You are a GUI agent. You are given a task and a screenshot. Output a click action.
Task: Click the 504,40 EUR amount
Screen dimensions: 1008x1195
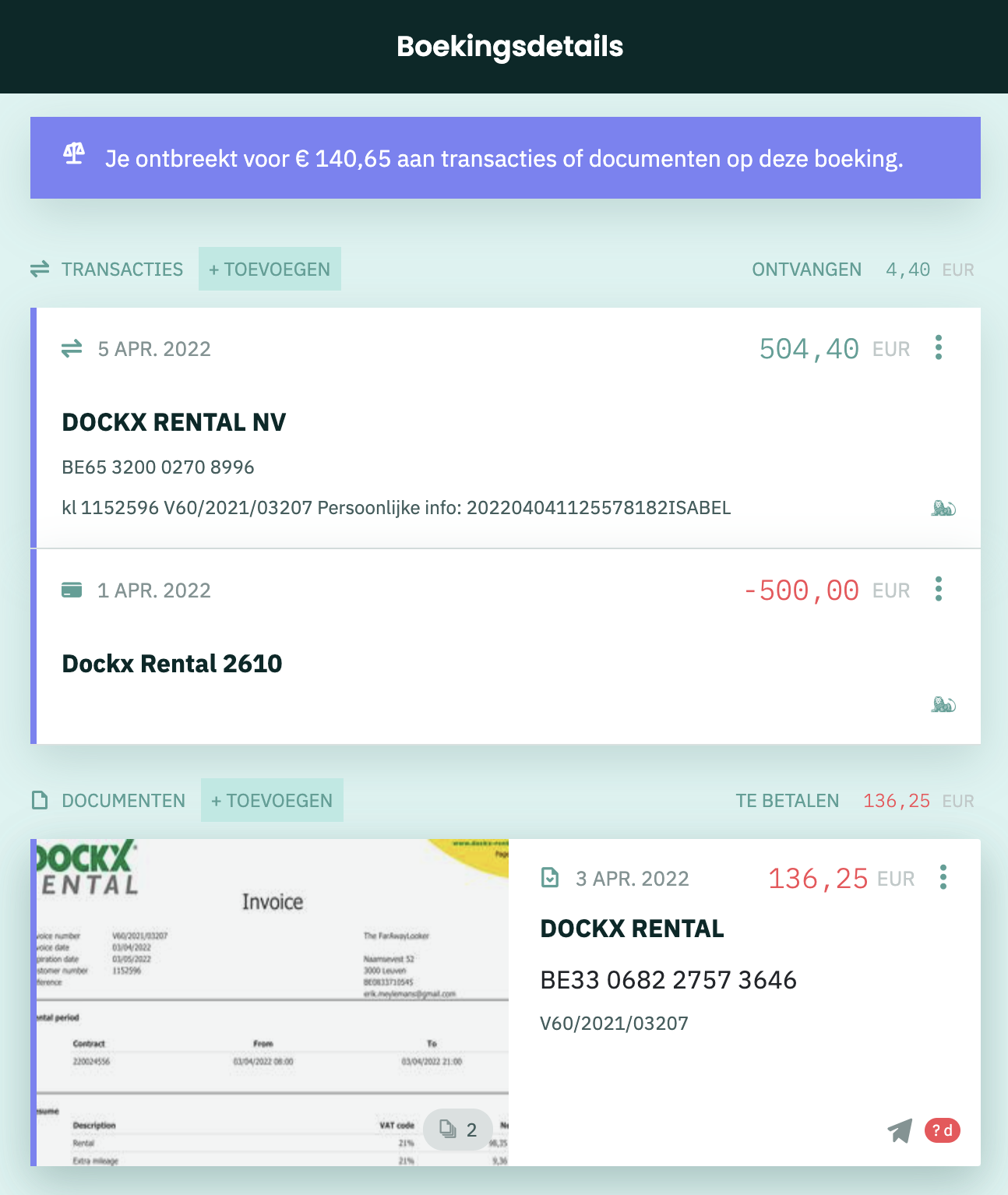pos(835,348)
